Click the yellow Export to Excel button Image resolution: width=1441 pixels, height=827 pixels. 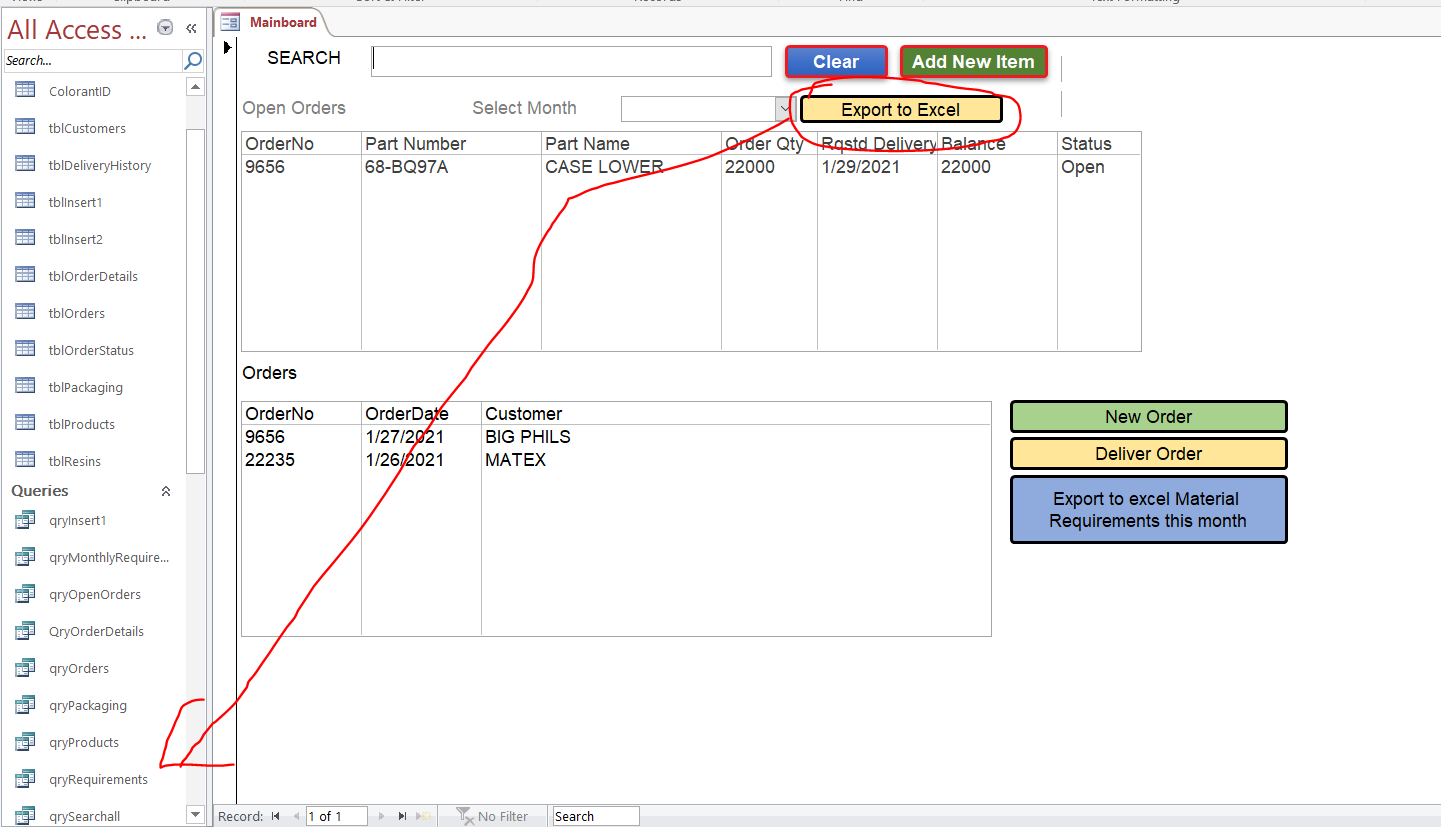pos(901,110)
